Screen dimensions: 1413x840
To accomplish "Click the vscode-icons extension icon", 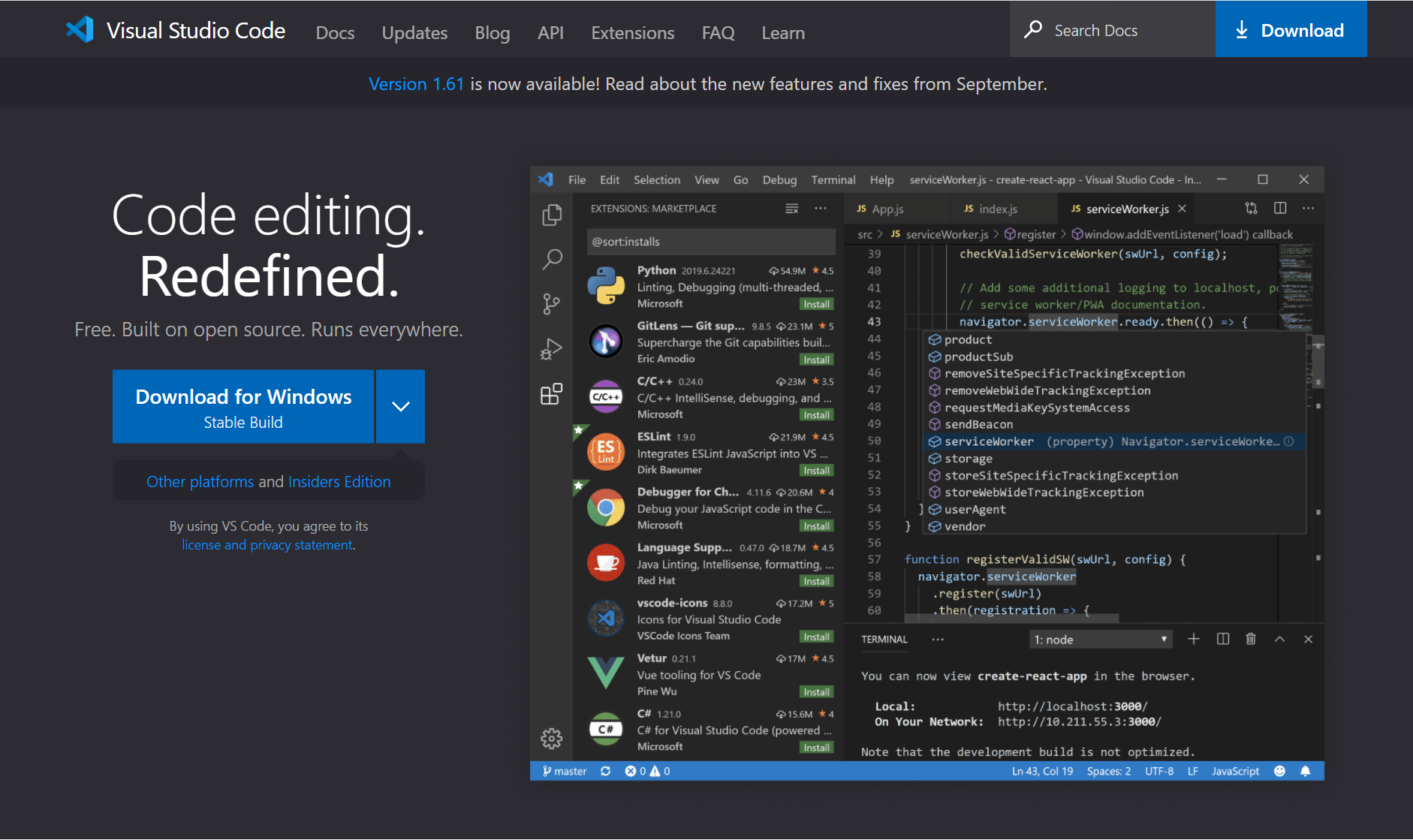I will pos(606,619).
